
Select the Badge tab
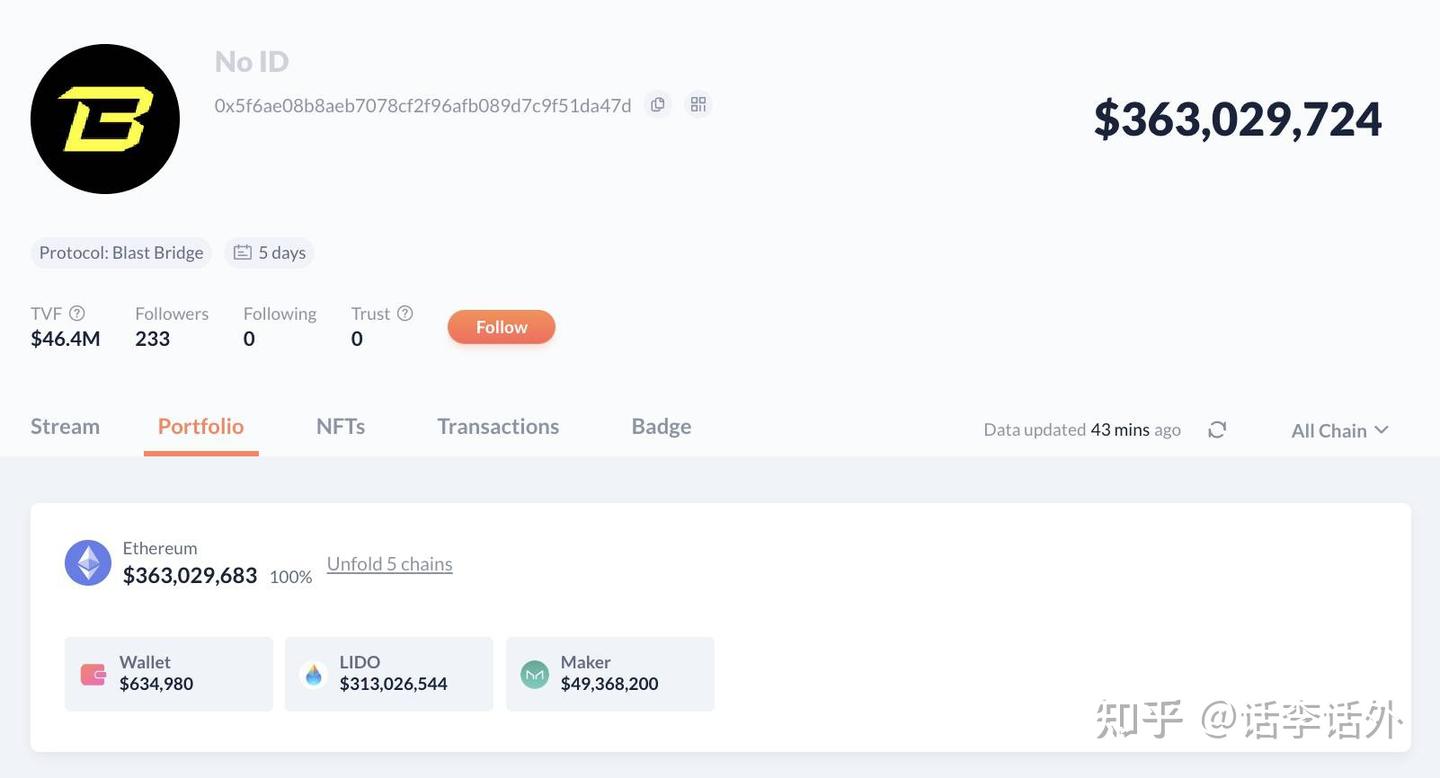(x=661, y=426)
